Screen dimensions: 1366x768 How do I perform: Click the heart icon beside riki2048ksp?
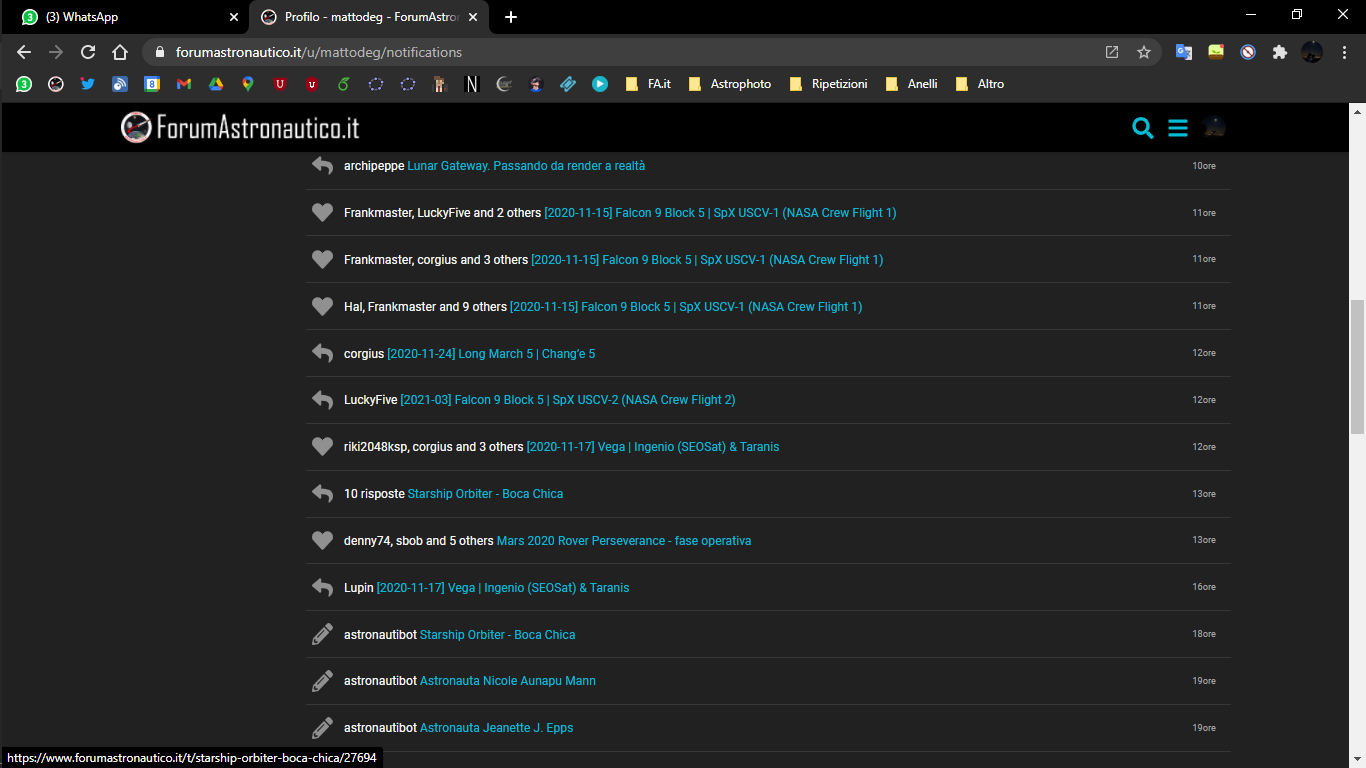pyautogui.click(x=322, y=446)
